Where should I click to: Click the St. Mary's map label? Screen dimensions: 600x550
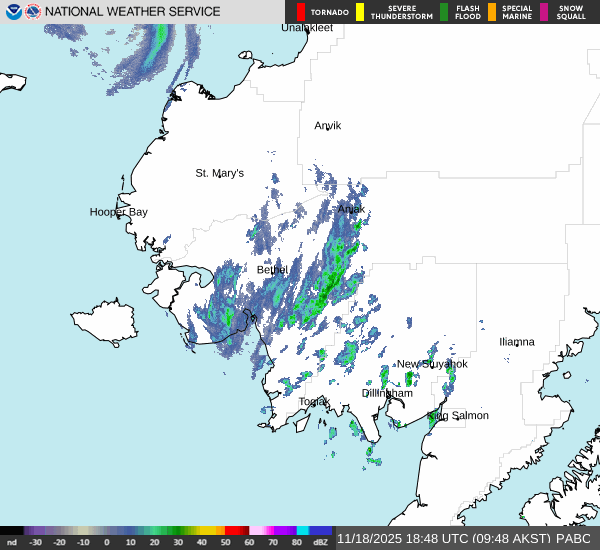[x=219, y=173]
